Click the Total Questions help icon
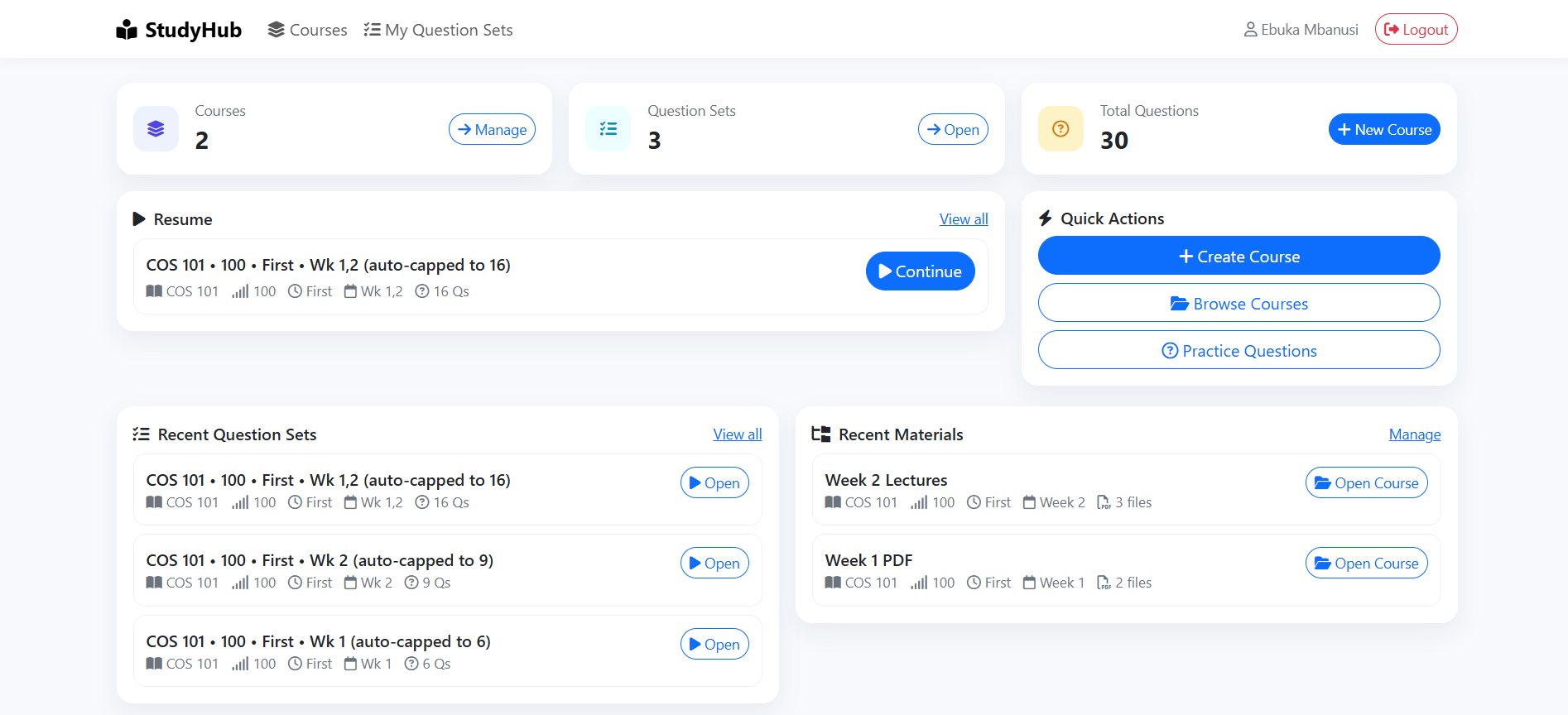1568x715 pixels. coord(1061,128)
